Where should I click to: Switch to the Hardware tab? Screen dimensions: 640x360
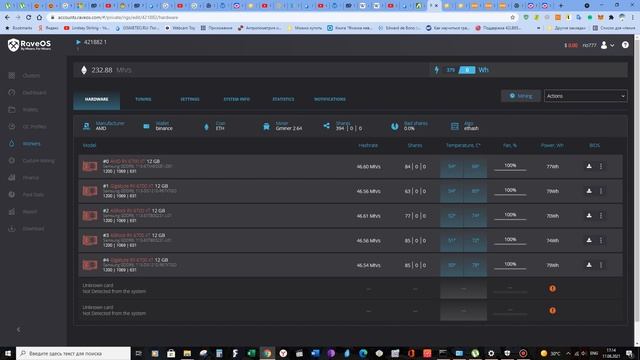point(97,99)
